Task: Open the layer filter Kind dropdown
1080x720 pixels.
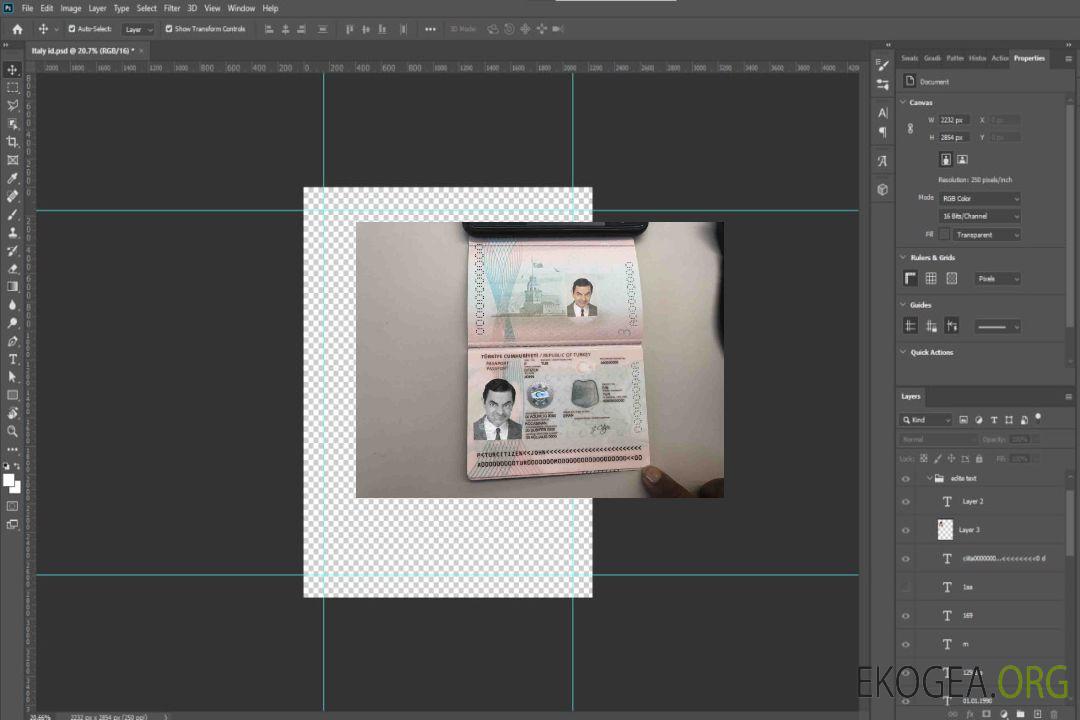Action: 926,420
